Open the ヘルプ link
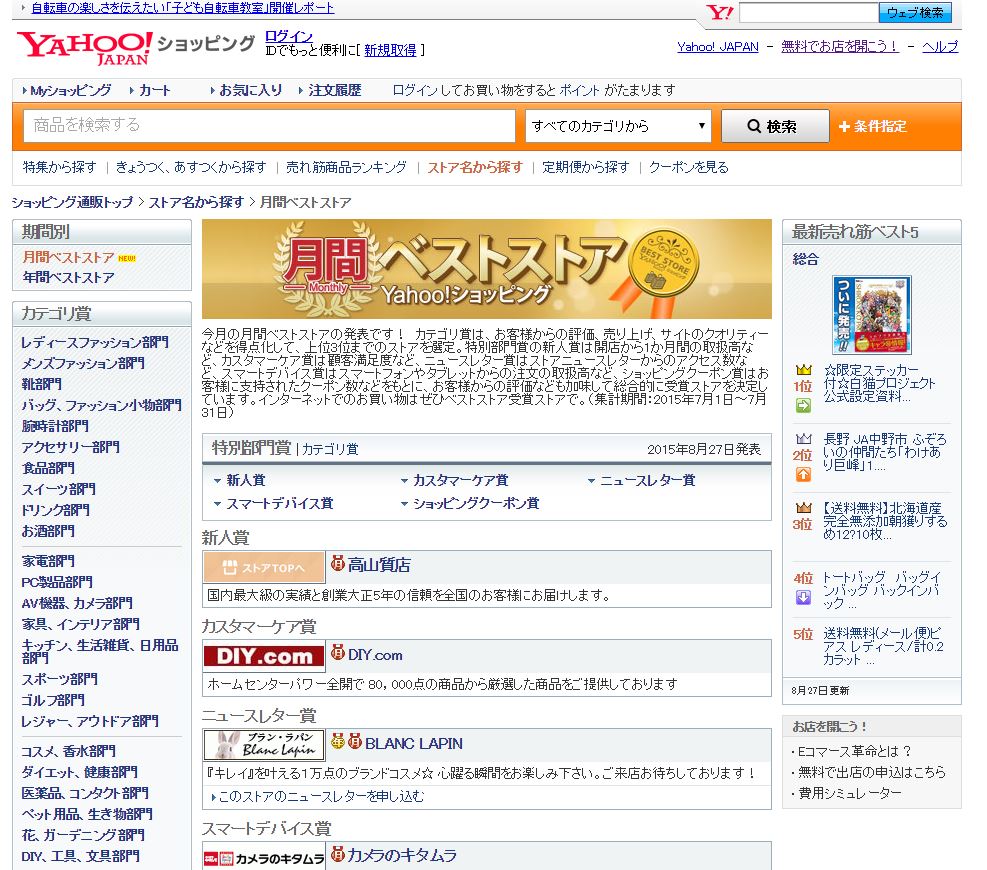Image resolution: width=987 pixels, height=870 pixels. coord(940,47)
